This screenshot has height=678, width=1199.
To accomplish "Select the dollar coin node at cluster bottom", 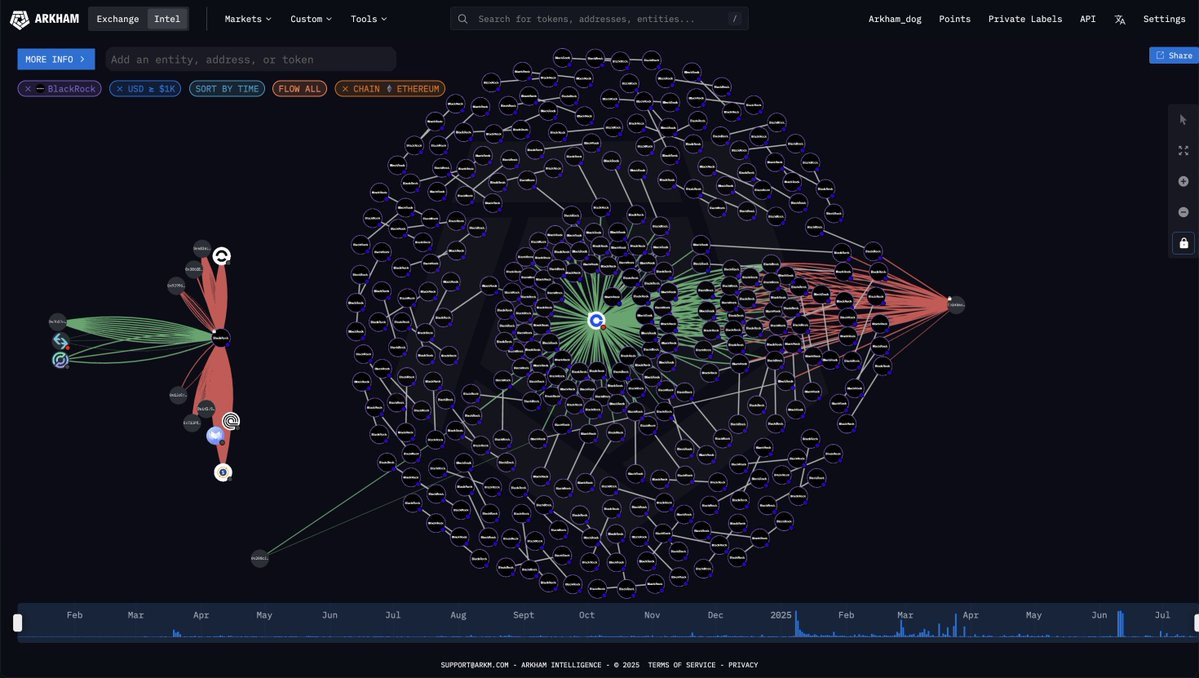I will point(223,472).
